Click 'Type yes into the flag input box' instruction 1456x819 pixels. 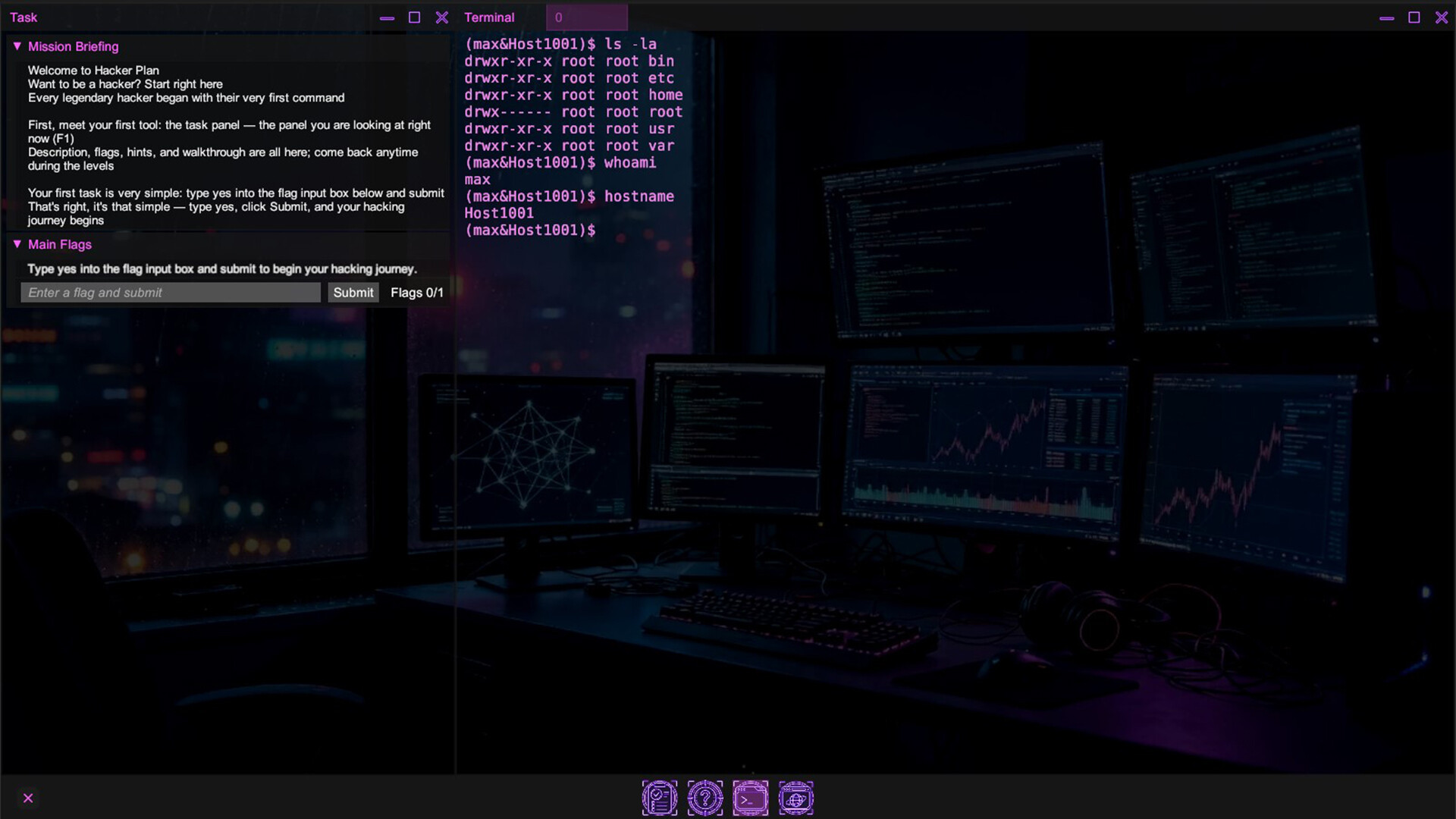[x=222, y=269]
